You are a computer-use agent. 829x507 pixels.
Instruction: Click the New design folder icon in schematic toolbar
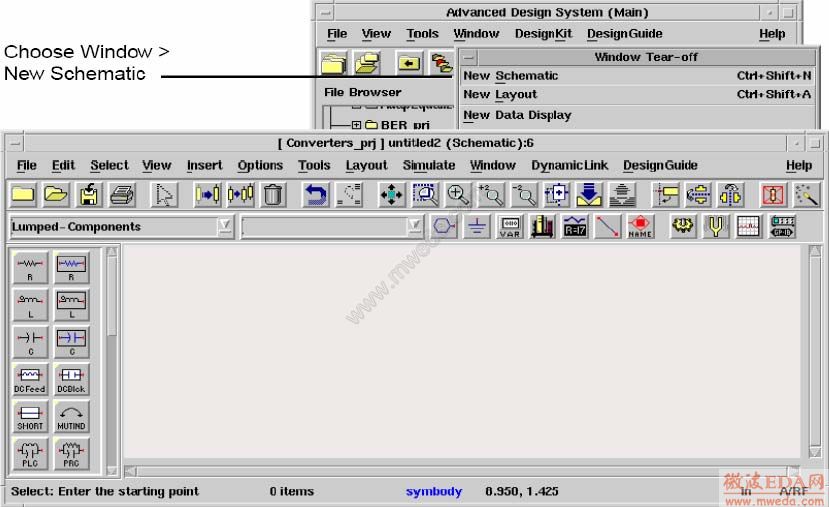(23, 195)
